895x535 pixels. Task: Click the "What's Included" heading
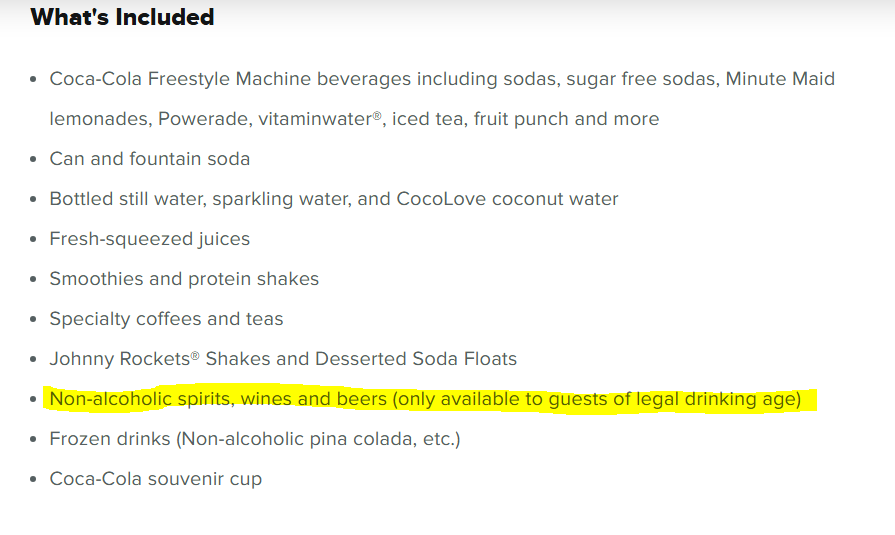tap(122, 17)
